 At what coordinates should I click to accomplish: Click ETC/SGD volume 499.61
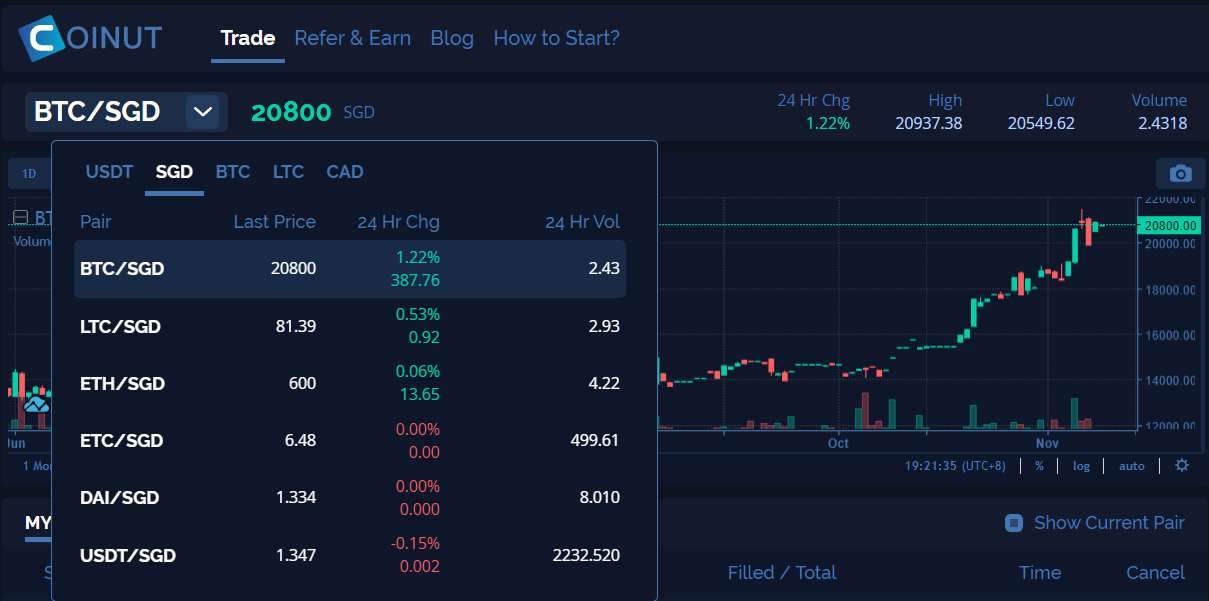coord(595,441)
